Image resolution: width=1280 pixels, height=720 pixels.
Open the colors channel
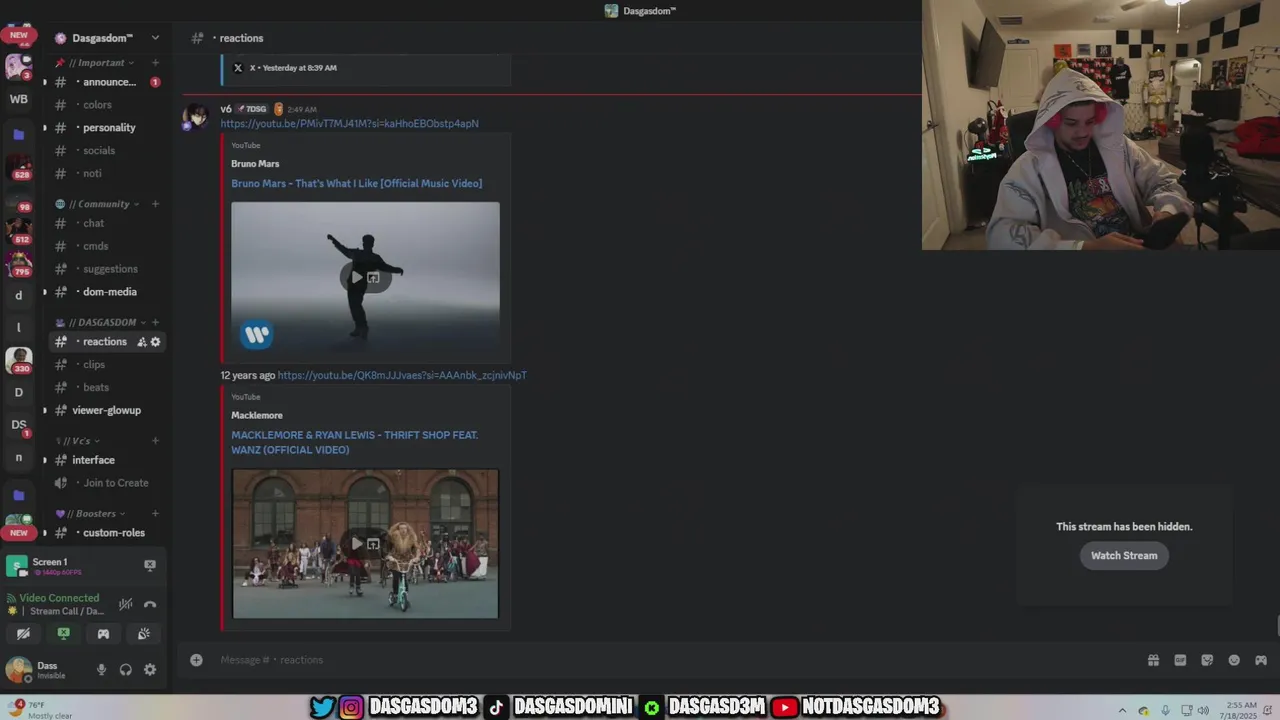point(105,105)
